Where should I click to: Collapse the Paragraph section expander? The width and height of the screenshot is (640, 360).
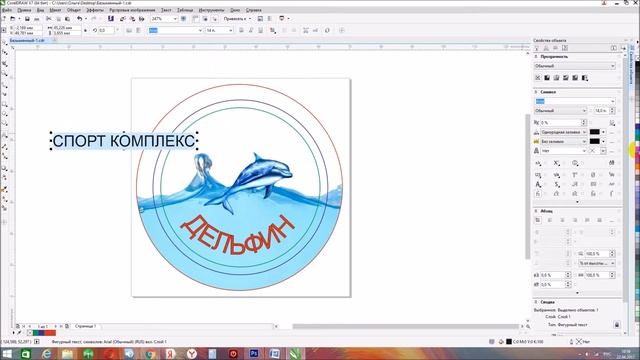tap(536, 211)
